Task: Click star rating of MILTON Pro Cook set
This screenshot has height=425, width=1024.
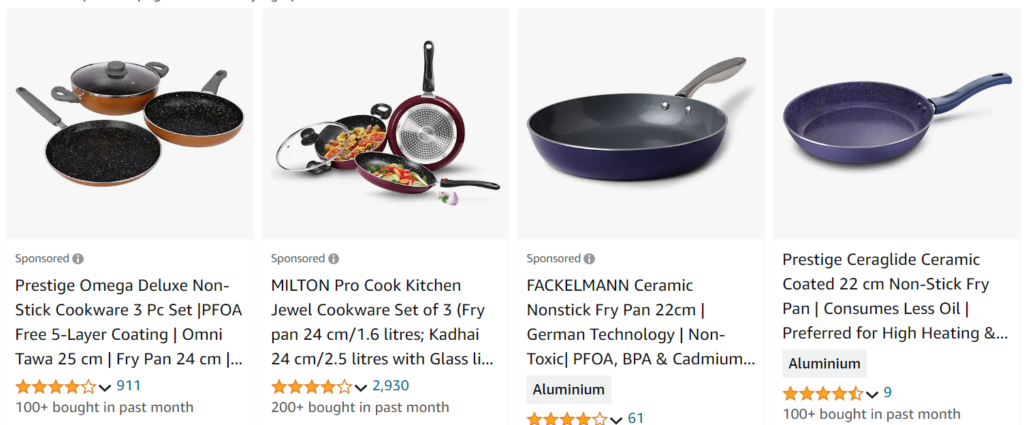Action: [x=312, y=386]
